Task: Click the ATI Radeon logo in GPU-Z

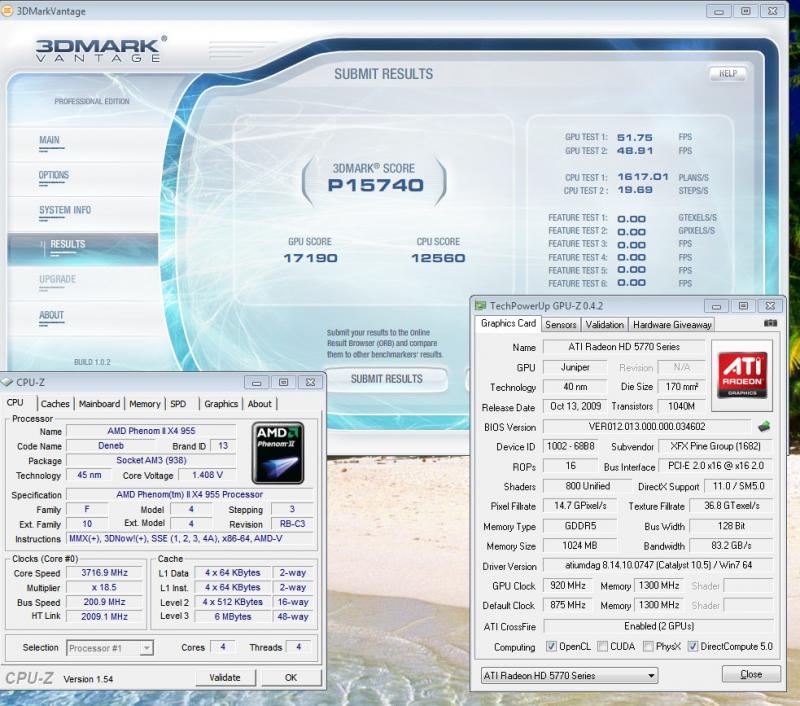Action: pyautogui.click(x=742, y=375)
